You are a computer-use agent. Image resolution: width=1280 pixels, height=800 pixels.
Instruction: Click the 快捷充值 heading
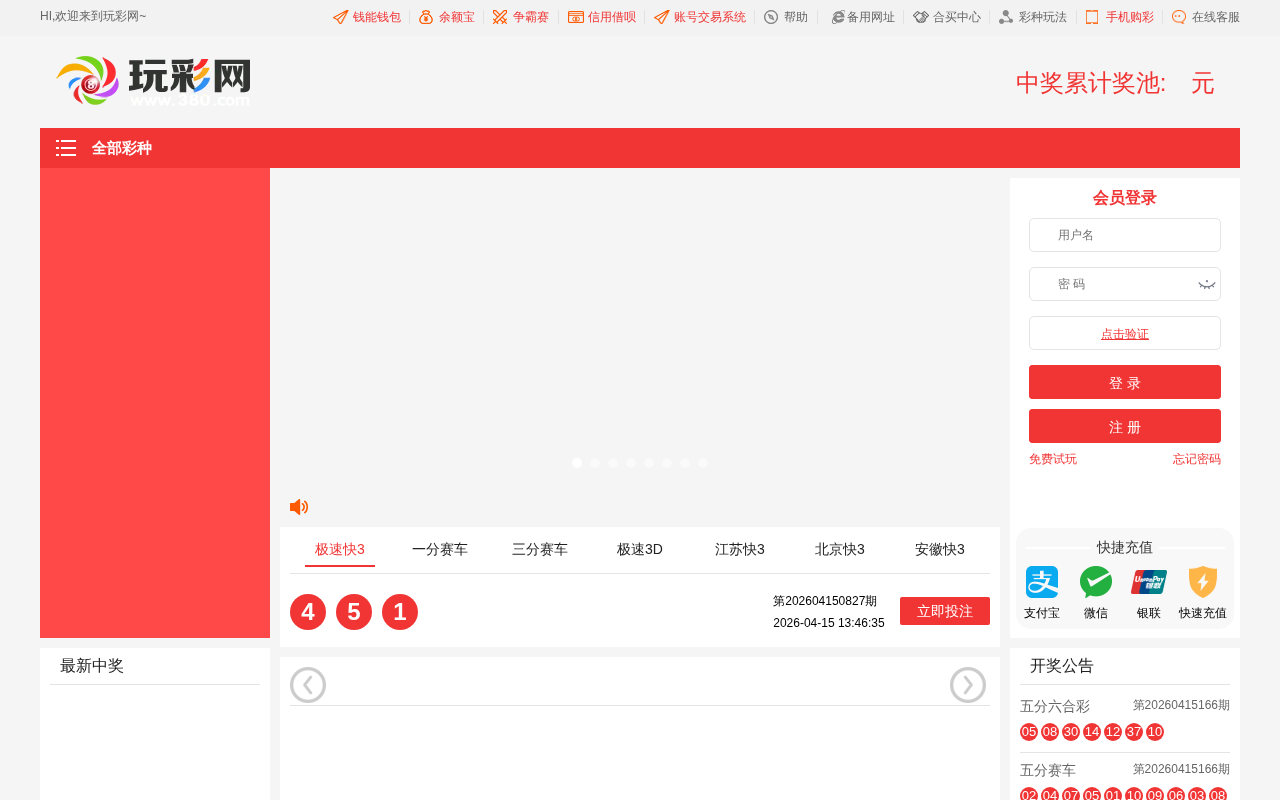coord(1125,547)
